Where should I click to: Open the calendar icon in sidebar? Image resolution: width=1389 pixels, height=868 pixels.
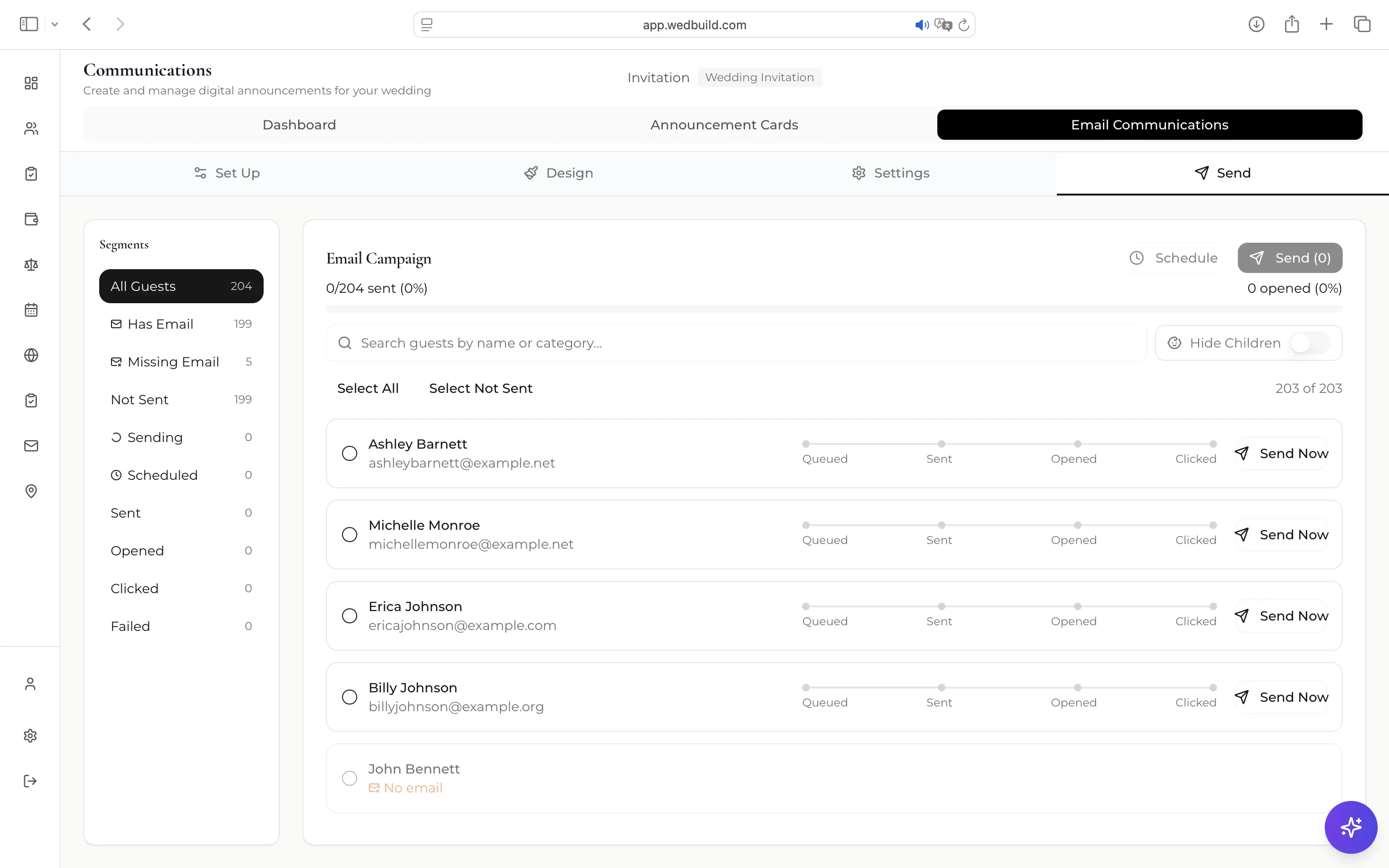point(31,310)
